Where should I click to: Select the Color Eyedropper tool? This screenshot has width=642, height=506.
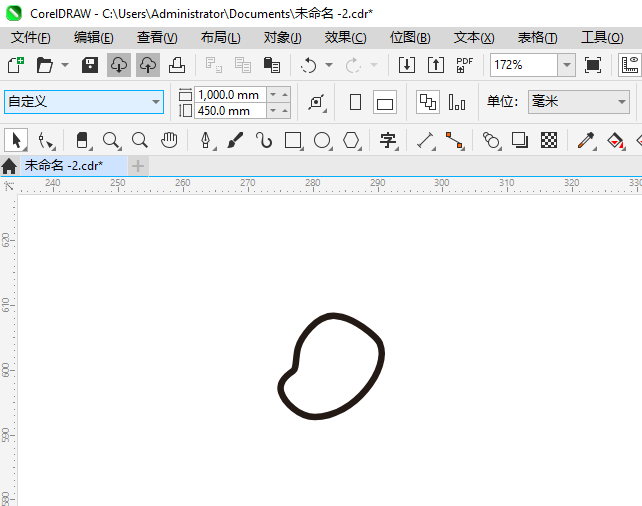(x=586, y=140)
